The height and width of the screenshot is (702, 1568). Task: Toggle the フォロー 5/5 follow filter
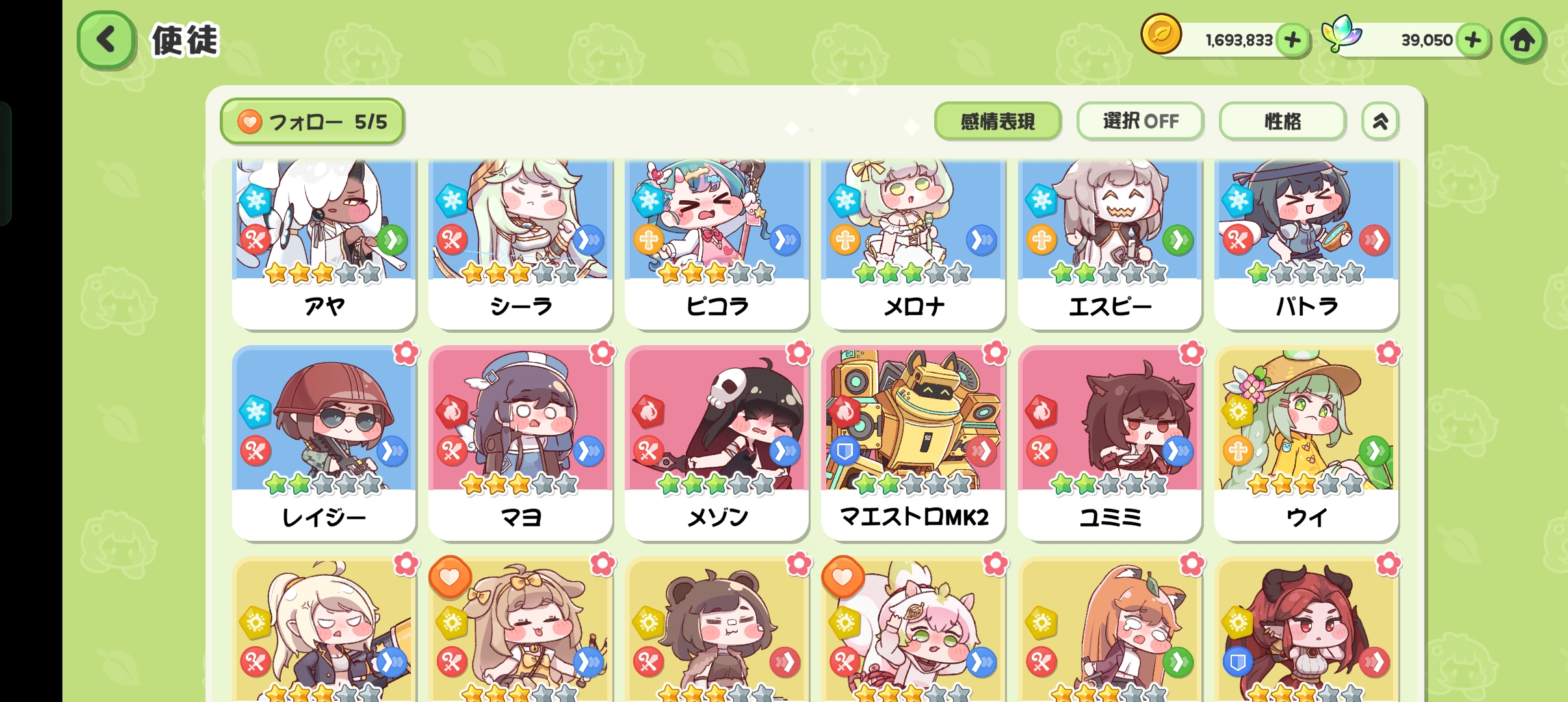pos(312,121)
